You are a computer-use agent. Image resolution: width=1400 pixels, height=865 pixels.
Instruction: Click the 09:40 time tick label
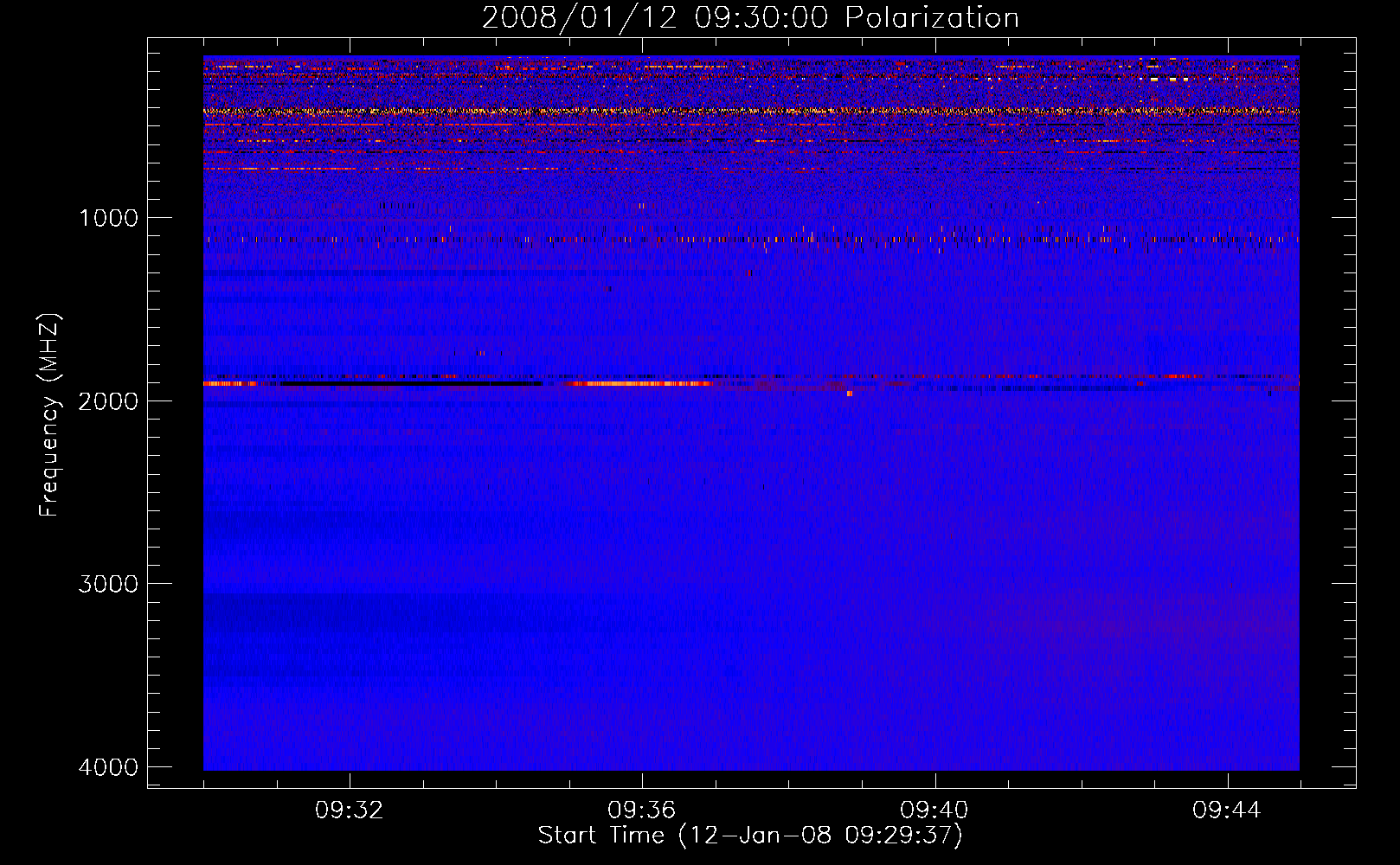pyautogui.click(x=934, y=811)
